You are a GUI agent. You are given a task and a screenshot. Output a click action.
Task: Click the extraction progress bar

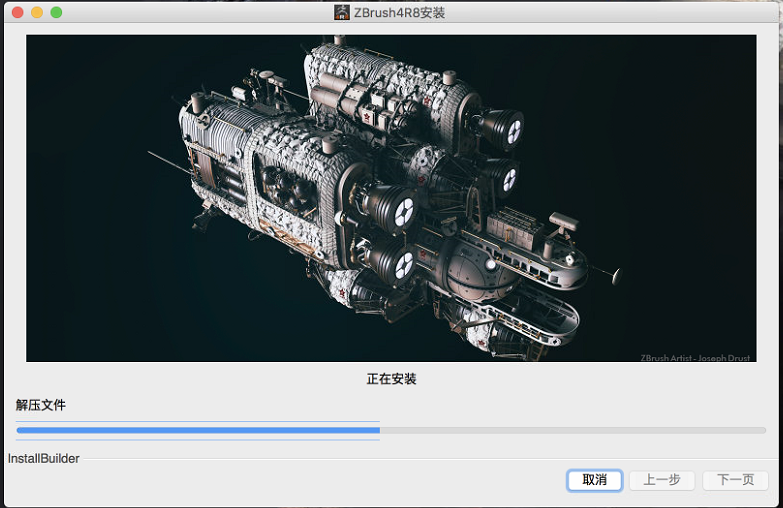coord(391,430)
